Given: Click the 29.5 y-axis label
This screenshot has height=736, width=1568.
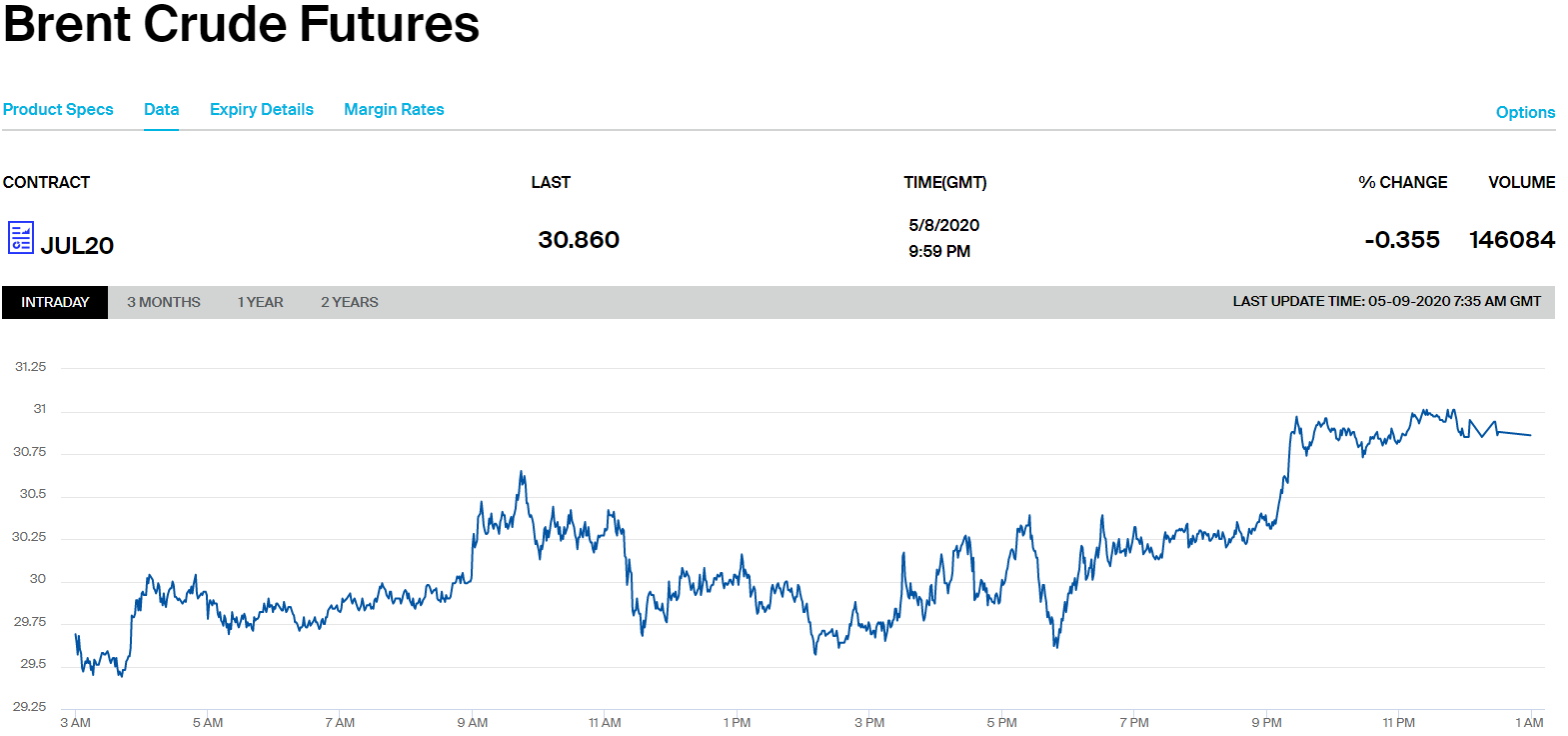Looking at the screenshot, I should point(33,664).
